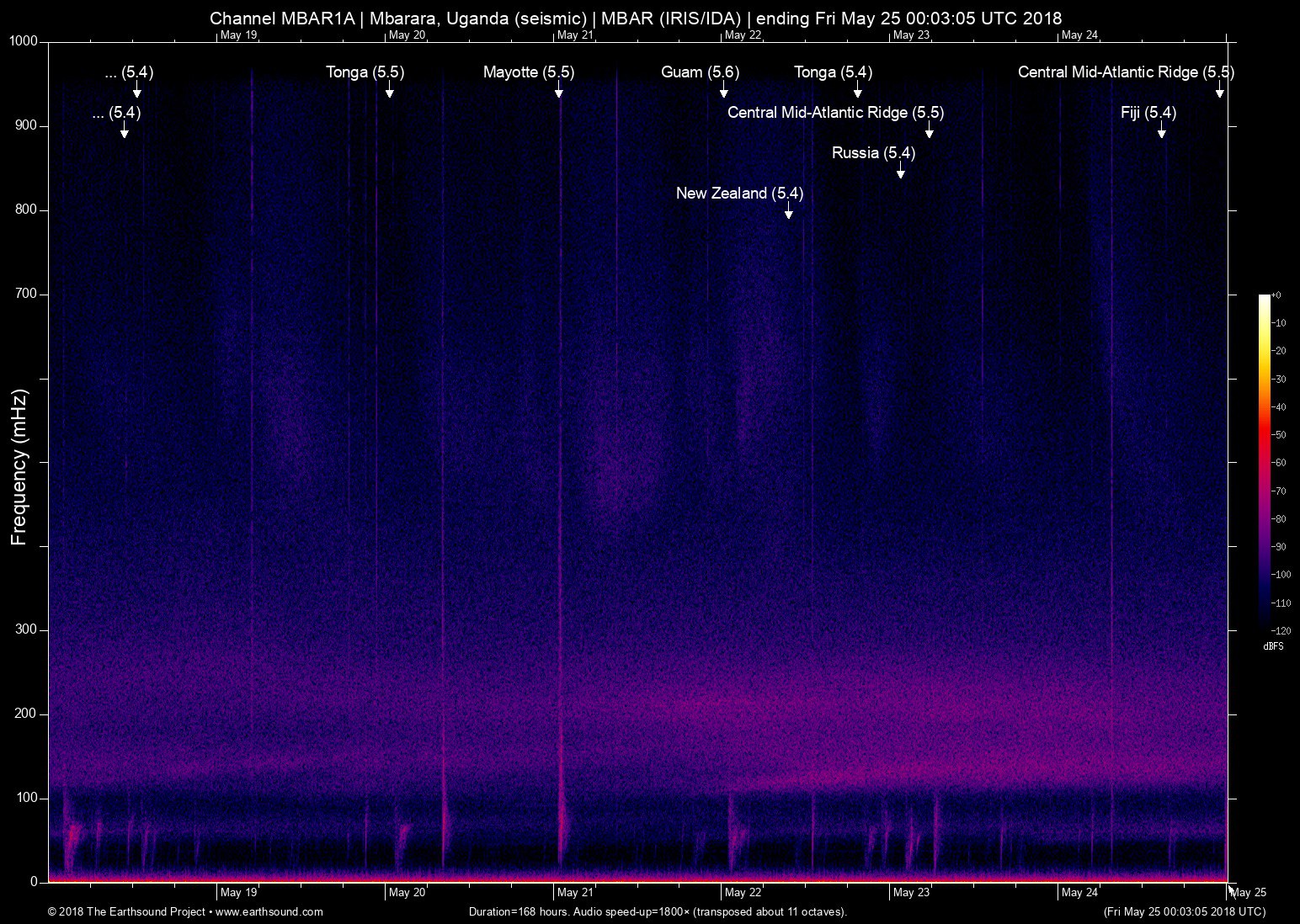This screenshot has height=924, width=1300.
Task: Click the May 21 label on bottom axis
Action: point(575,893)
